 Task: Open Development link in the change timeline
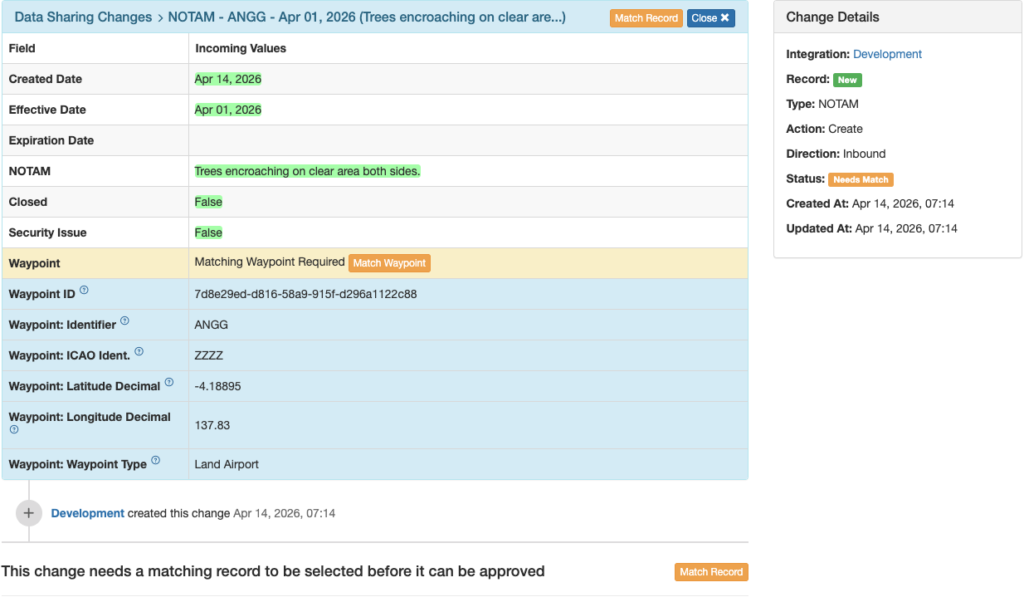click(88, 513)
